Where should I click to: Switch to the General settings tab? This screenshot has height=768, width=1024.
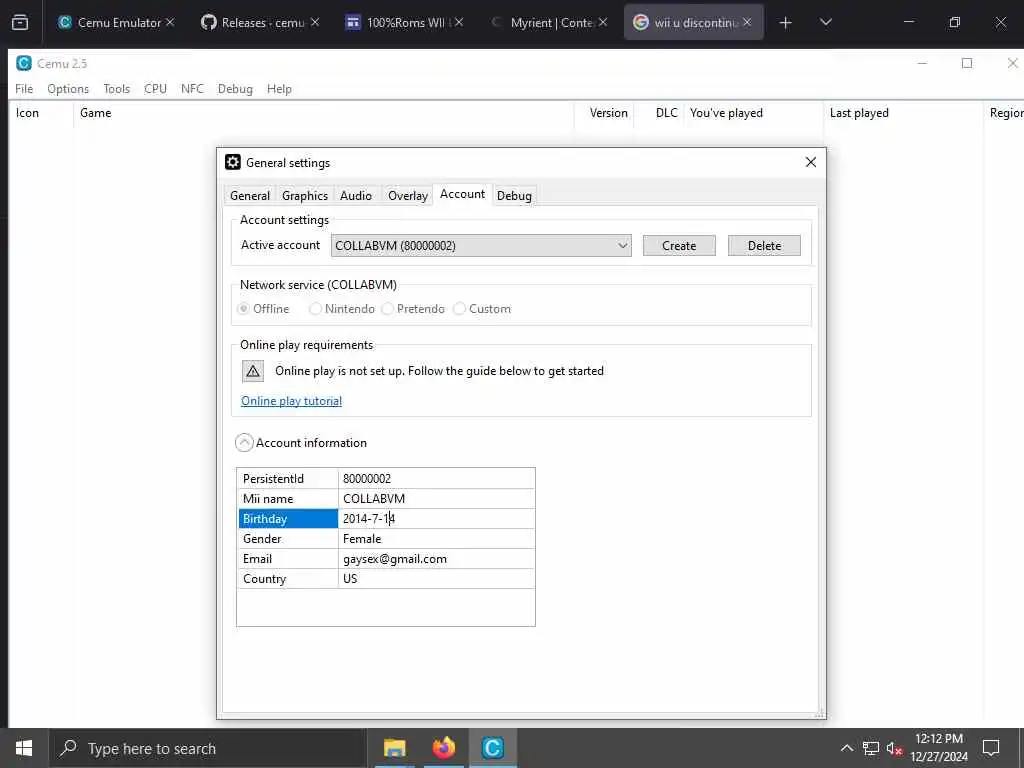coord(249,196)
